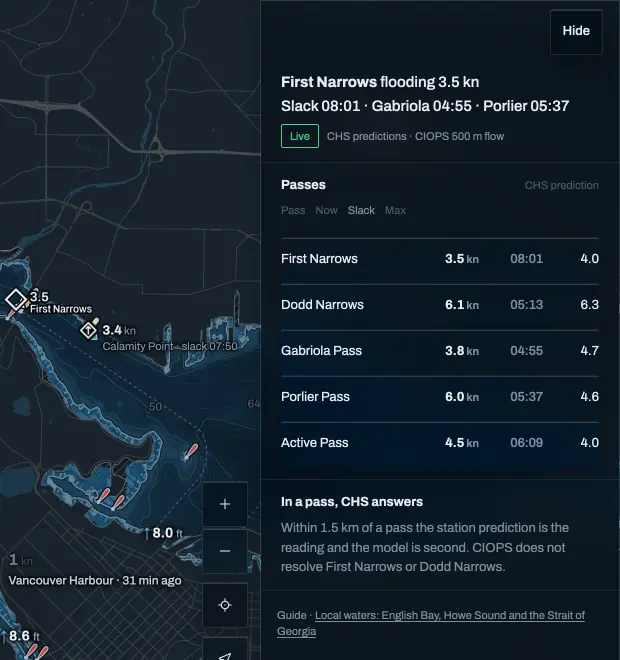Image resolution: width=620 pixels, height=660 pixels.
Task: Click the Pass column header
Action: point(293,210)
